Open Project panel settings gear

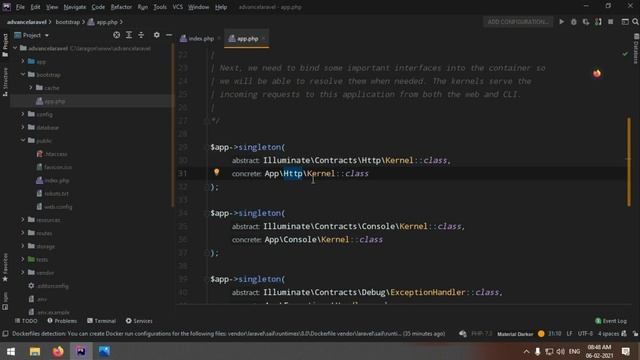pos(157,35)
